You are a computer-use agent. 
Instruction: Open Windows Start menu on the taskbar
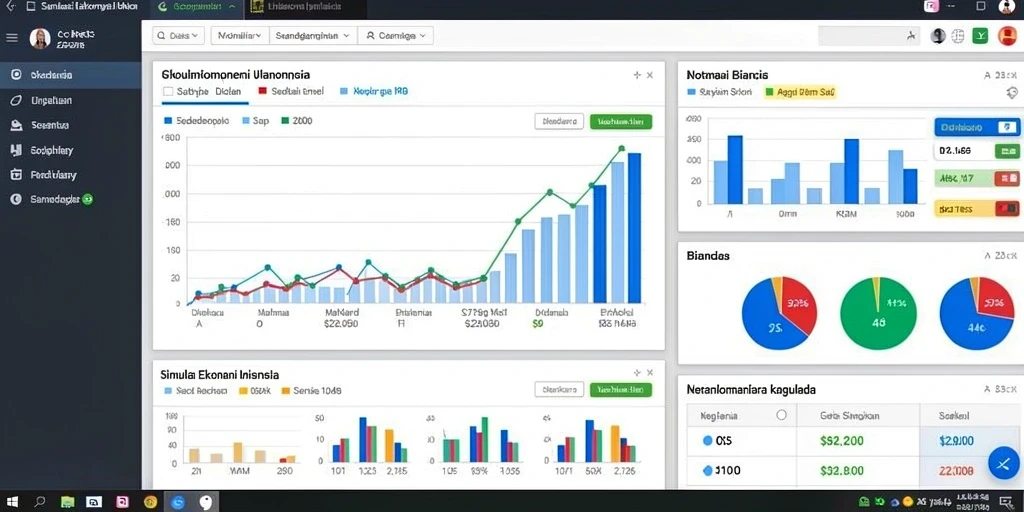pos(12,502)
